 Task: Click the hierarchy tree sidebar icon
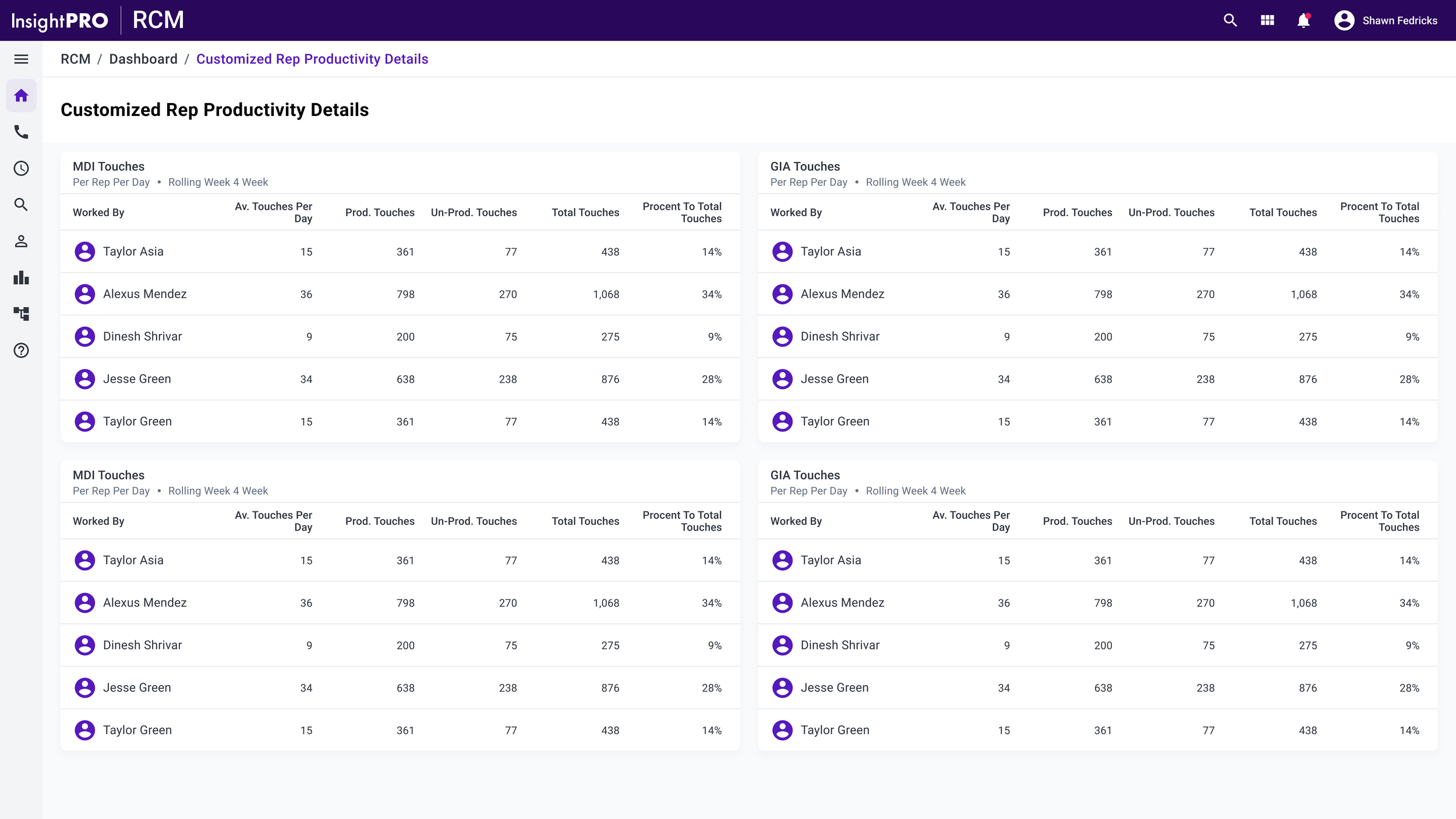click(x=21, y=314)
